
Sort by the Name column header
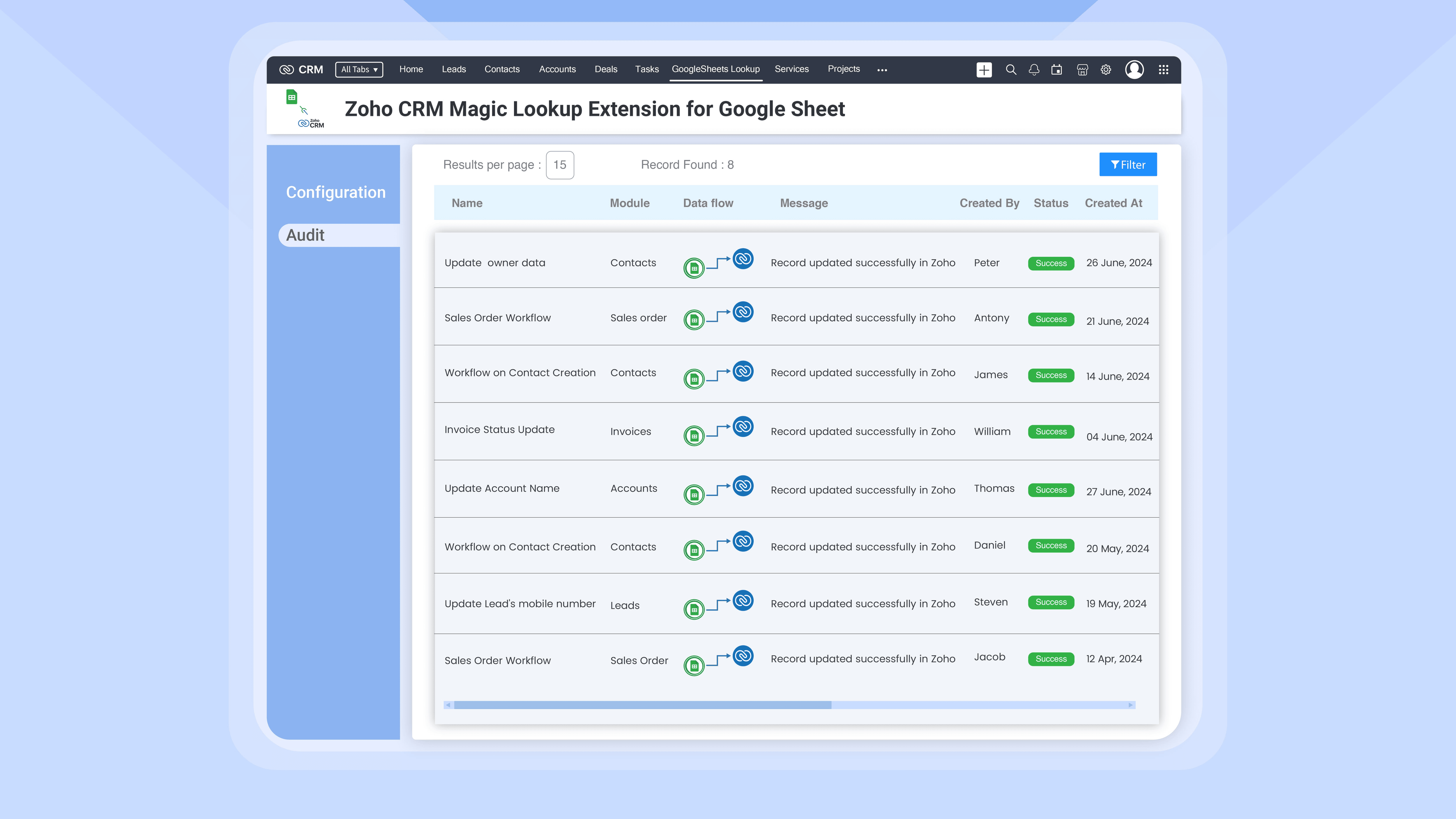tap(467, 203)
